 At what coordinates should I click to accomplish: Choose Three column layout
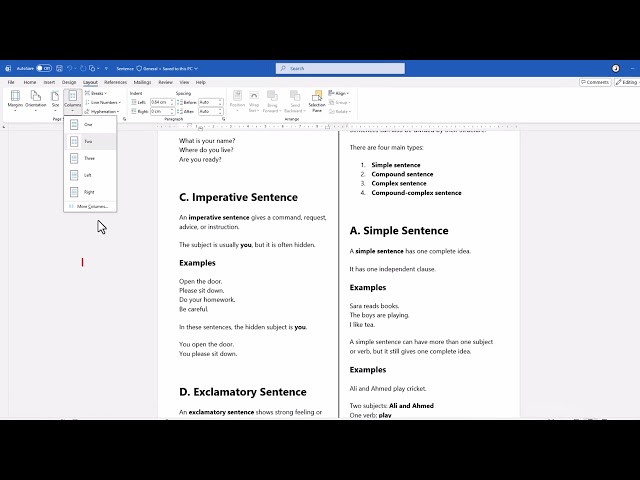(x=90, y=158)
